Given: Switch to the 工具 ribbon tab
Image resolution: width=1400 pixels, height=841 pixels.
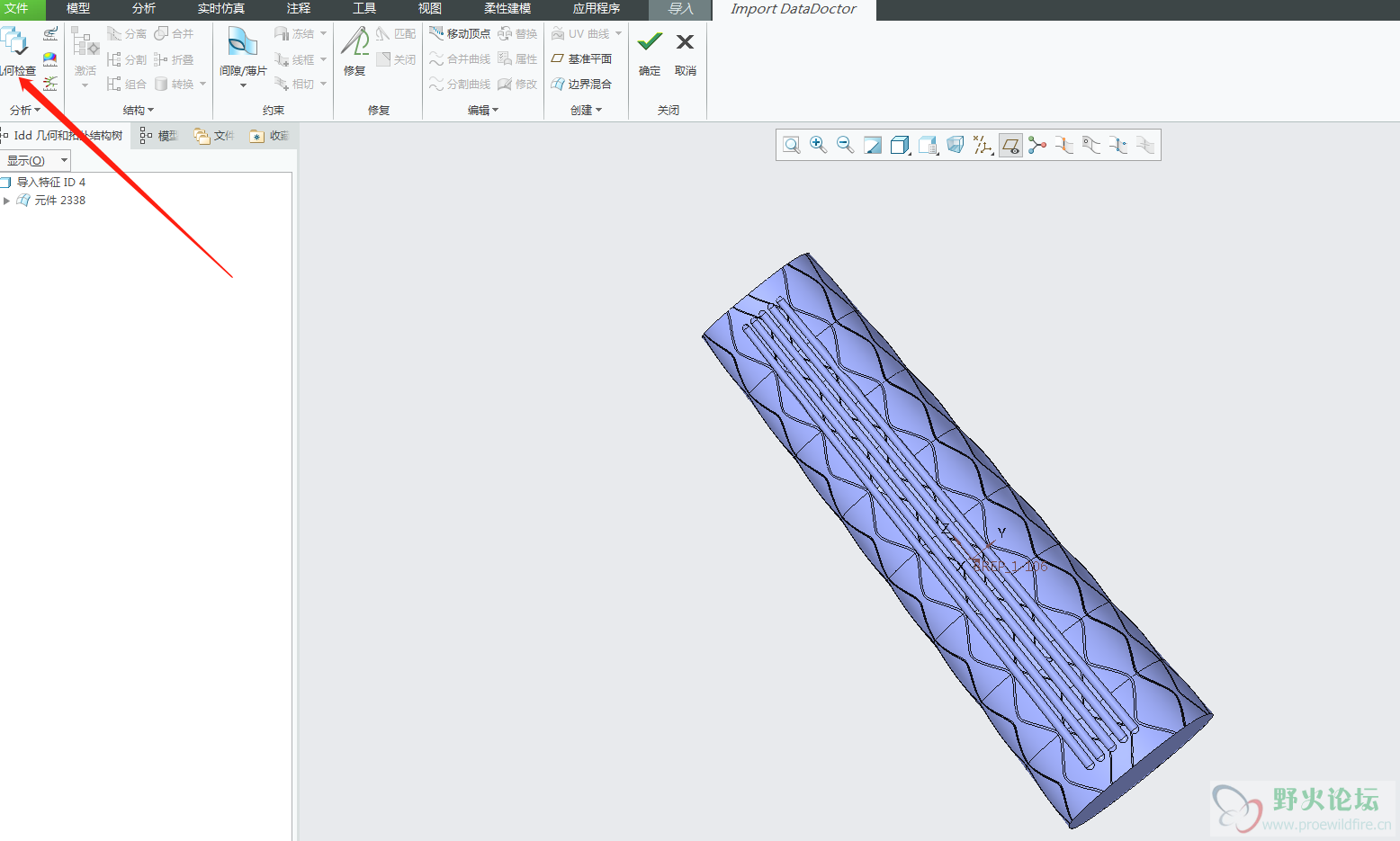Looking at the screenshot, I should click(x=364, y=9).
